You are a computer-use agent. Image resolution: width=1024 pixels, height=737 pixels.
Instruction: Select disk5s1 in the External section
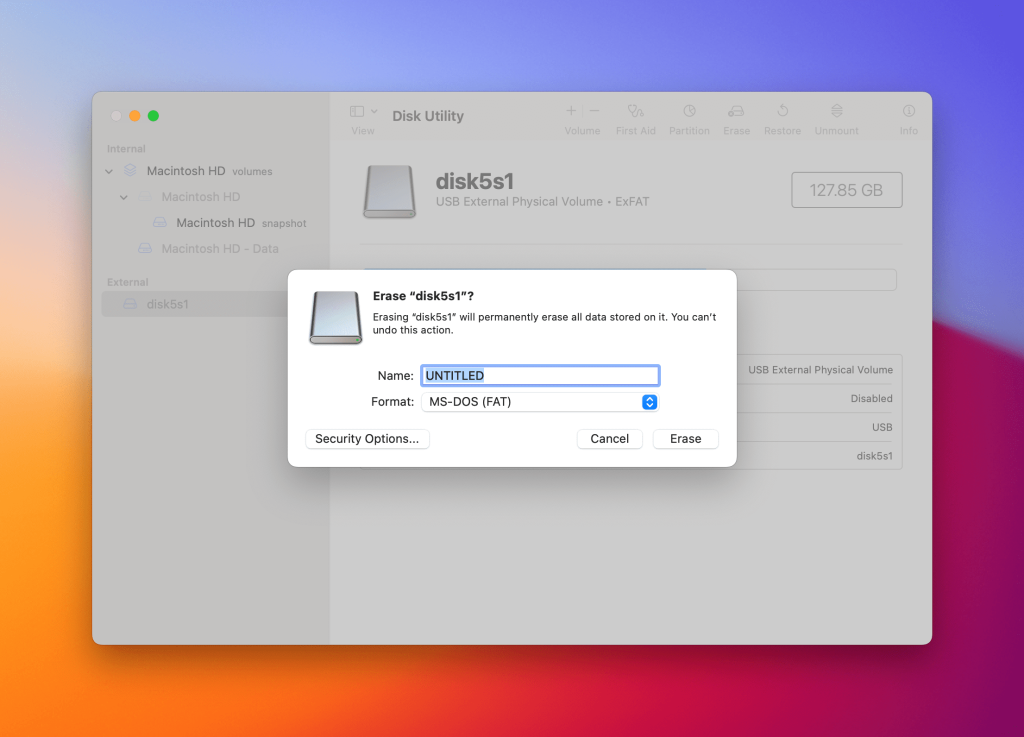[195, 304]
